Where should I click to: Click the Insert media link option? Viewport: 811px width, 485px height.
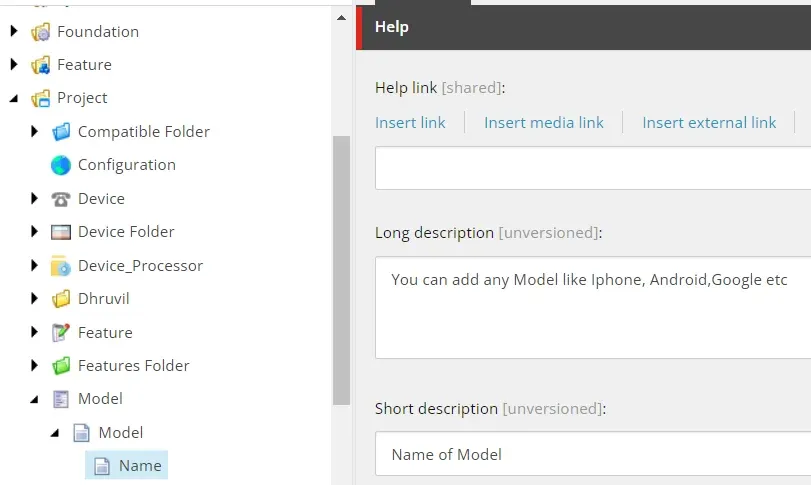pyautogui.click(x=544, y=123)
